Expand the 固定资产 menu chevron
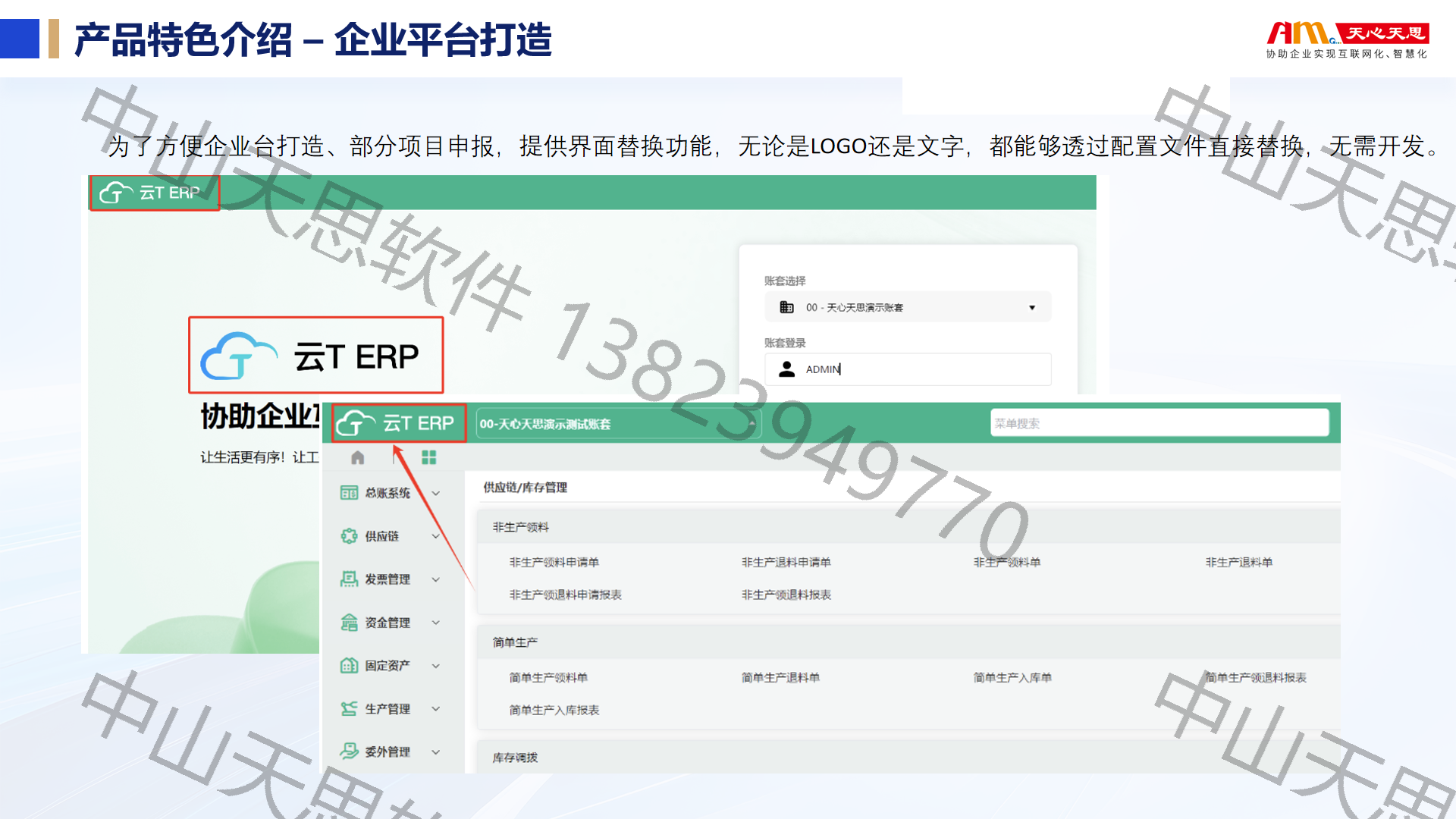 [x=436, y=666]
